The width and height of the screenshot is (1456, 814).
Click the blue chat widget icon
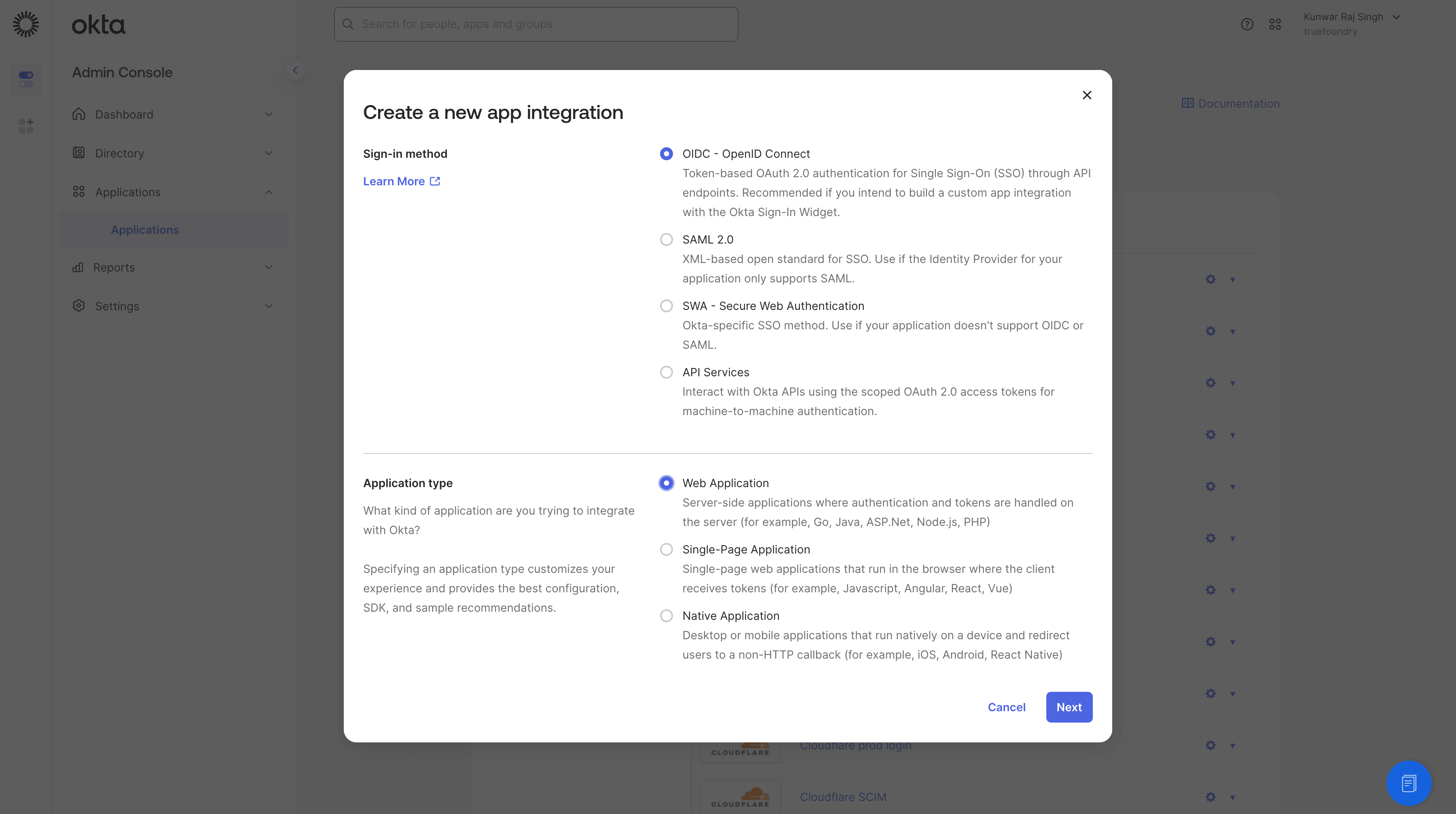1409,783
